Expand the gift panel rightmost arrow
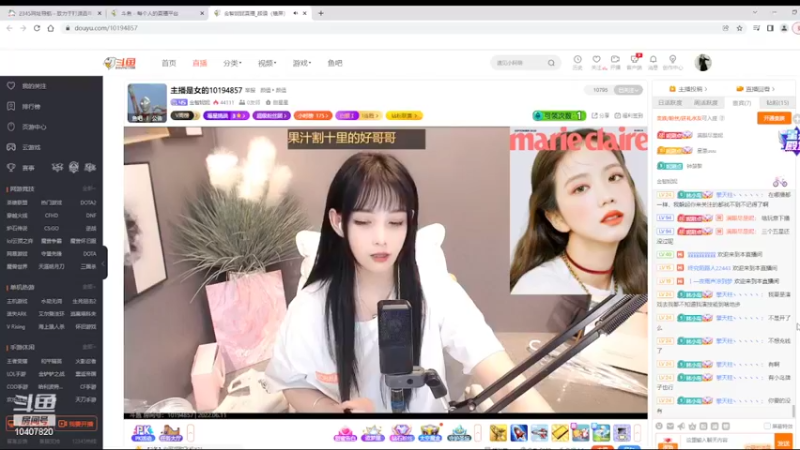 point(637,433)
